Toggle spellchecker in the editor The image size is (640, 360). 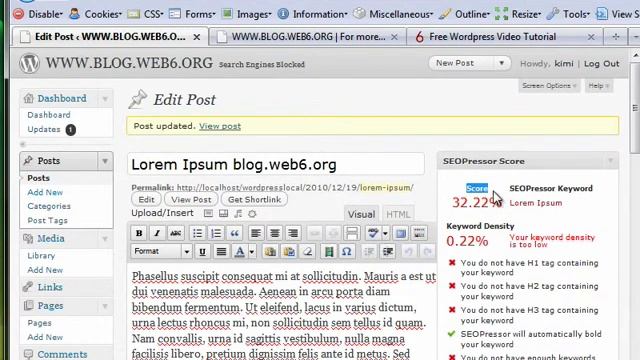pyautogui.click(x=373, y=233)
